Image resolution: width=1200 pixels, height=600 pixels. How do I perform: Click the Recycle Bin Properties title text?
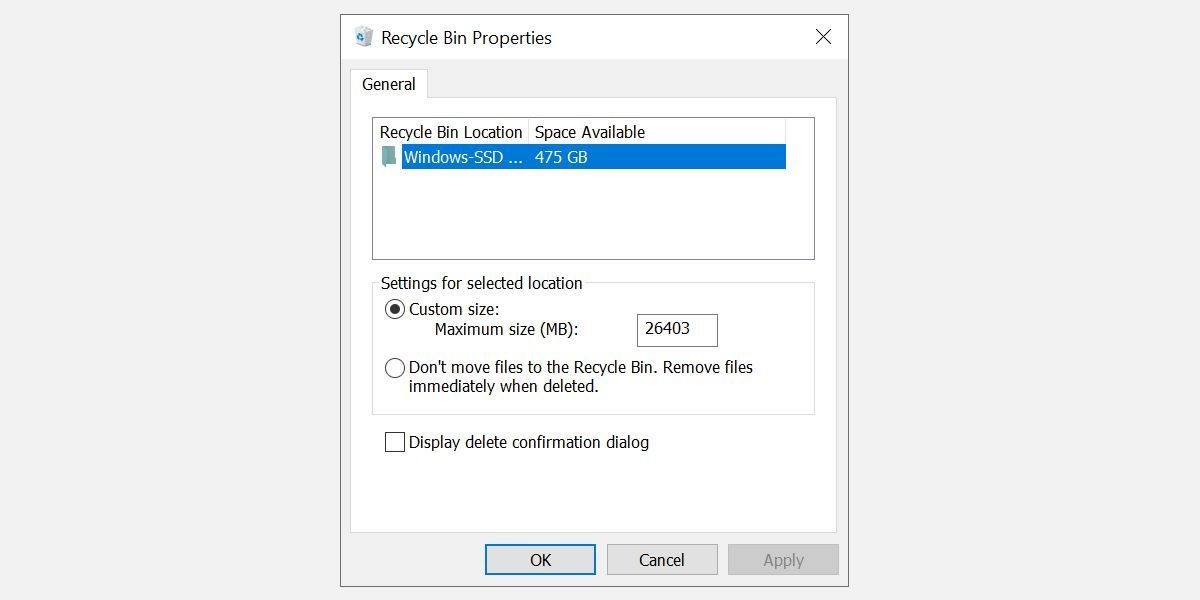466,38
